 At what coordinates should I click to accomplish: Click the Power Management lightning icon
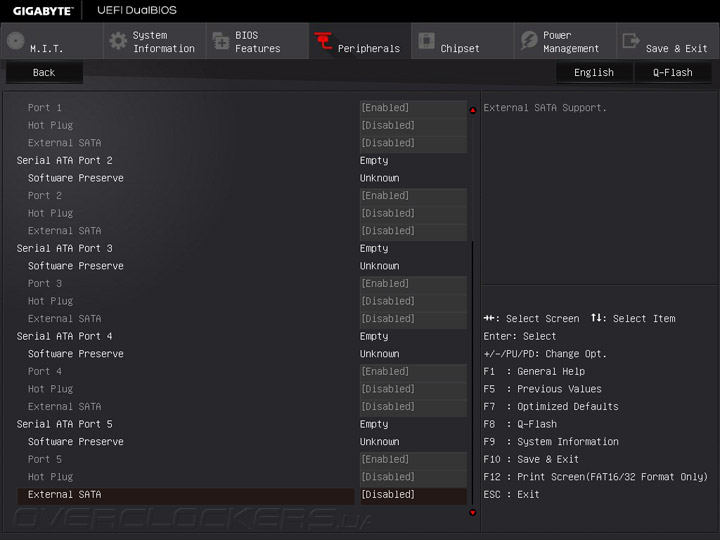tap(528, 42)
